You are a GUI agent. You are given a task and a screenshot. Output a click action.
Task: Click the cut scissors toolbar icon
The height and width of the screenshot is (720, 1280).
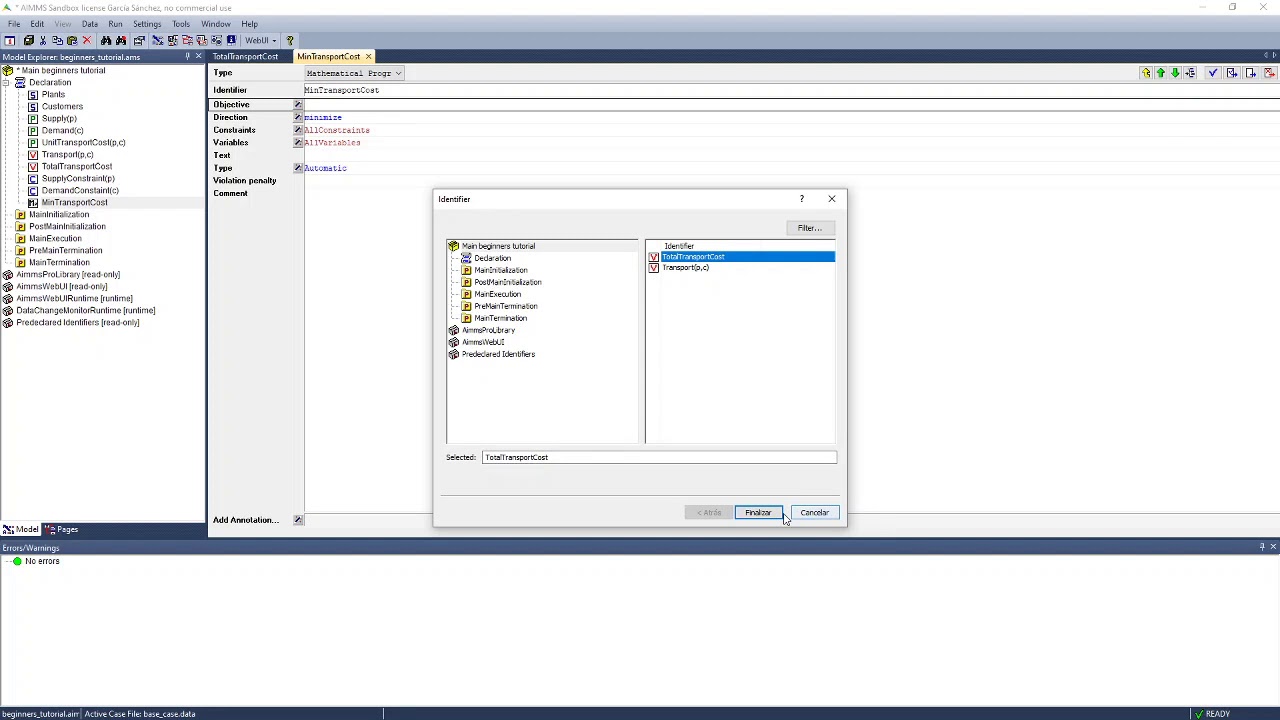point(43,41)
